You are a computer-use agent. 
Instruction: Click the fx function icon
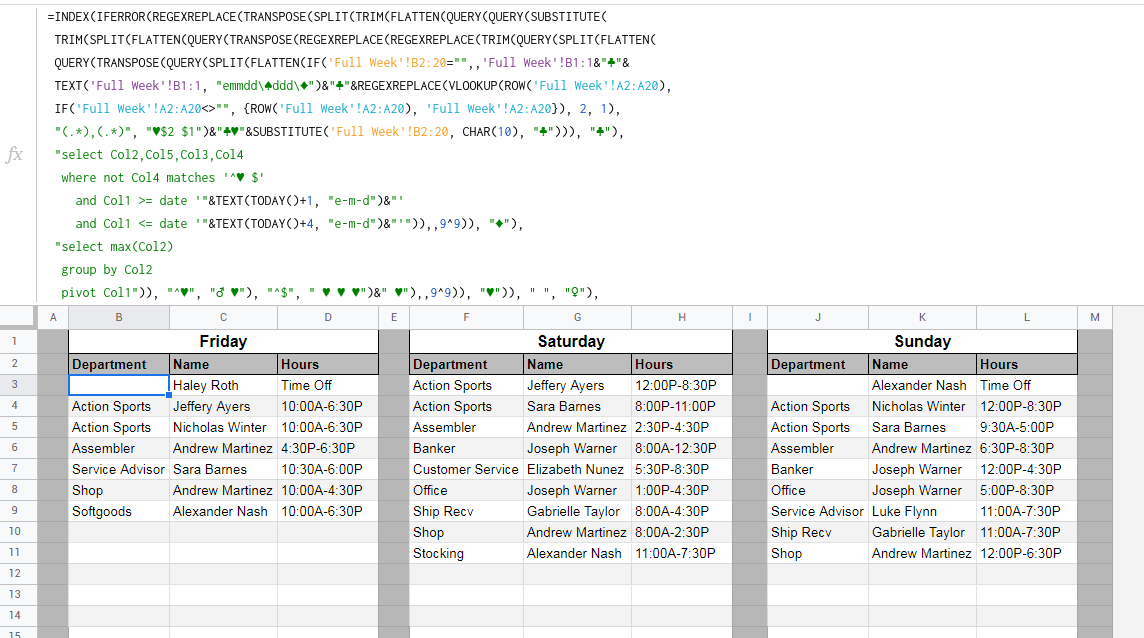(x=14, y=154)
